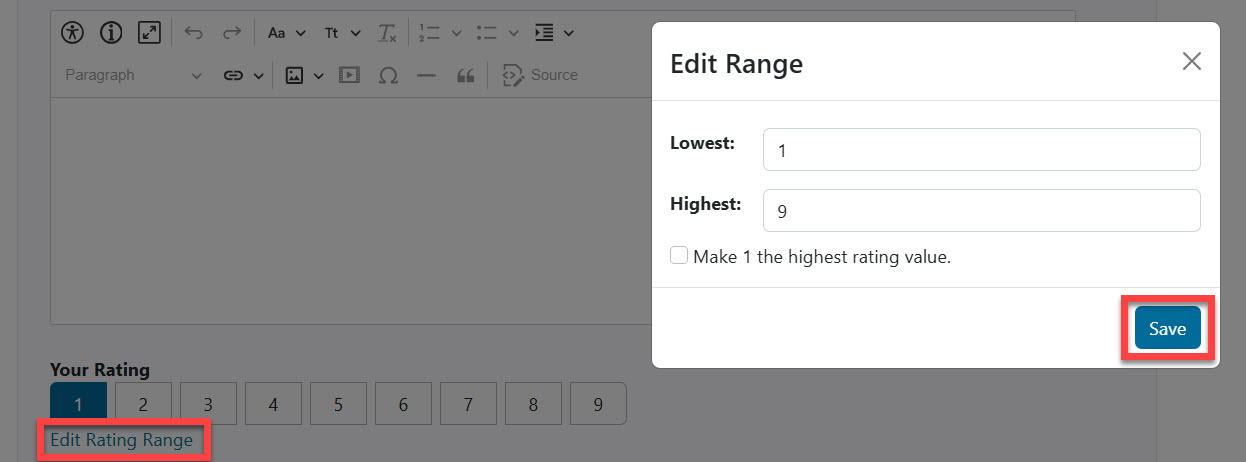Insert a numbered list
This screenshot has height=462, width=1246.
click(430, 33)
